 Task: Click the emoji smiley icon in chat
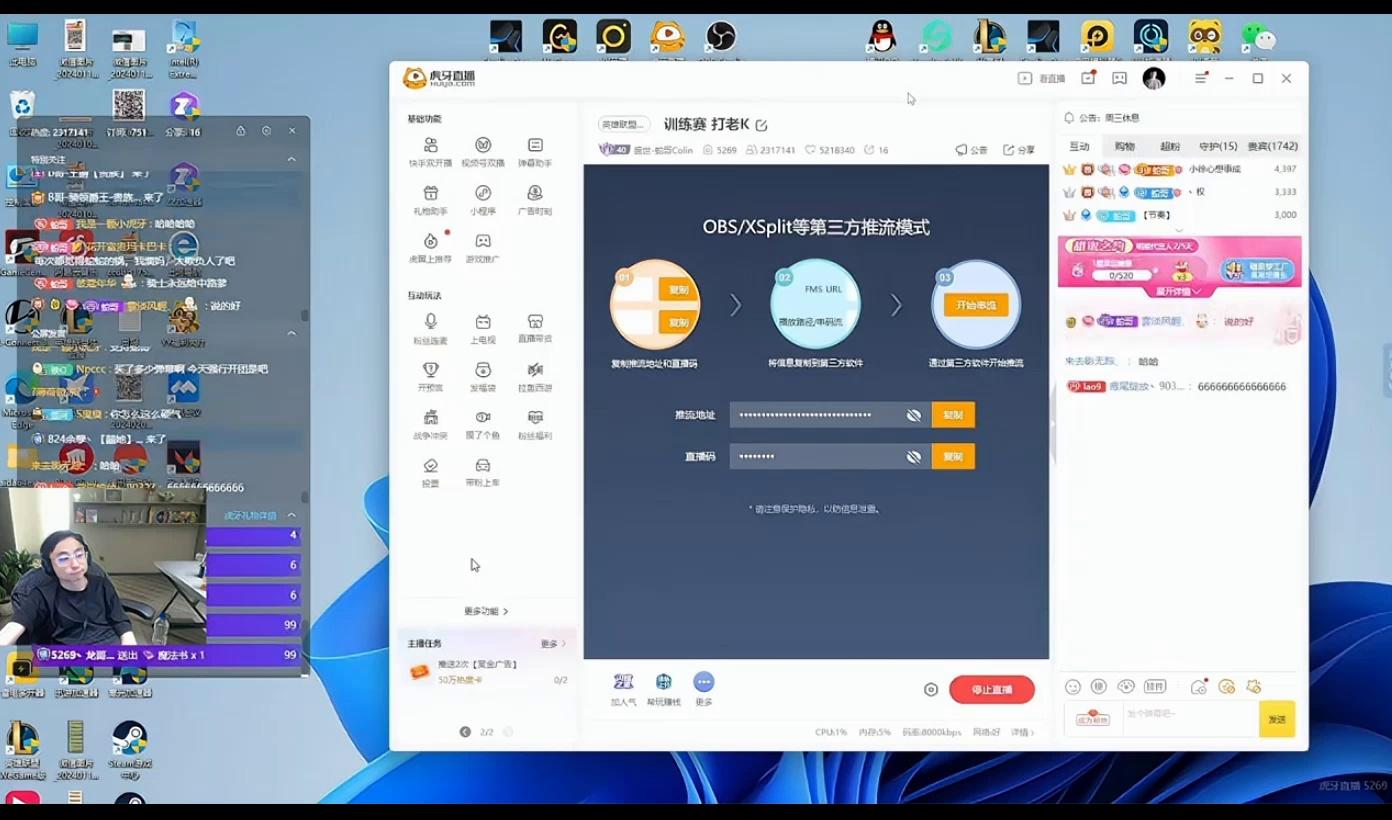1073,687
